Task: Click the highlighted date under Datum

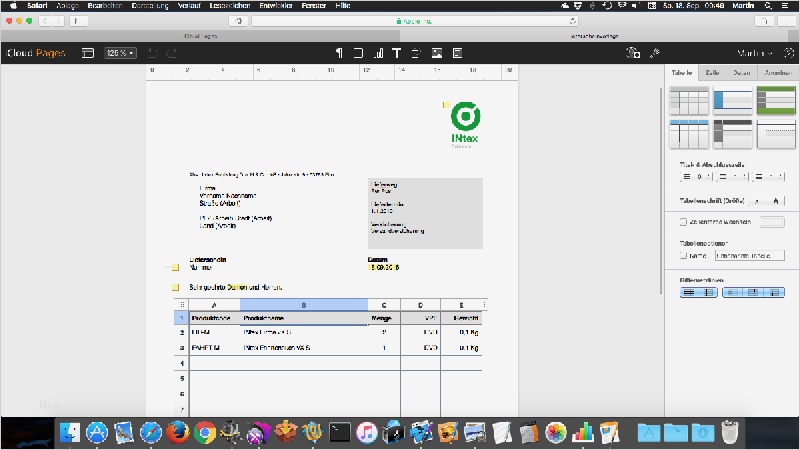Action: [x=384, y=267]
